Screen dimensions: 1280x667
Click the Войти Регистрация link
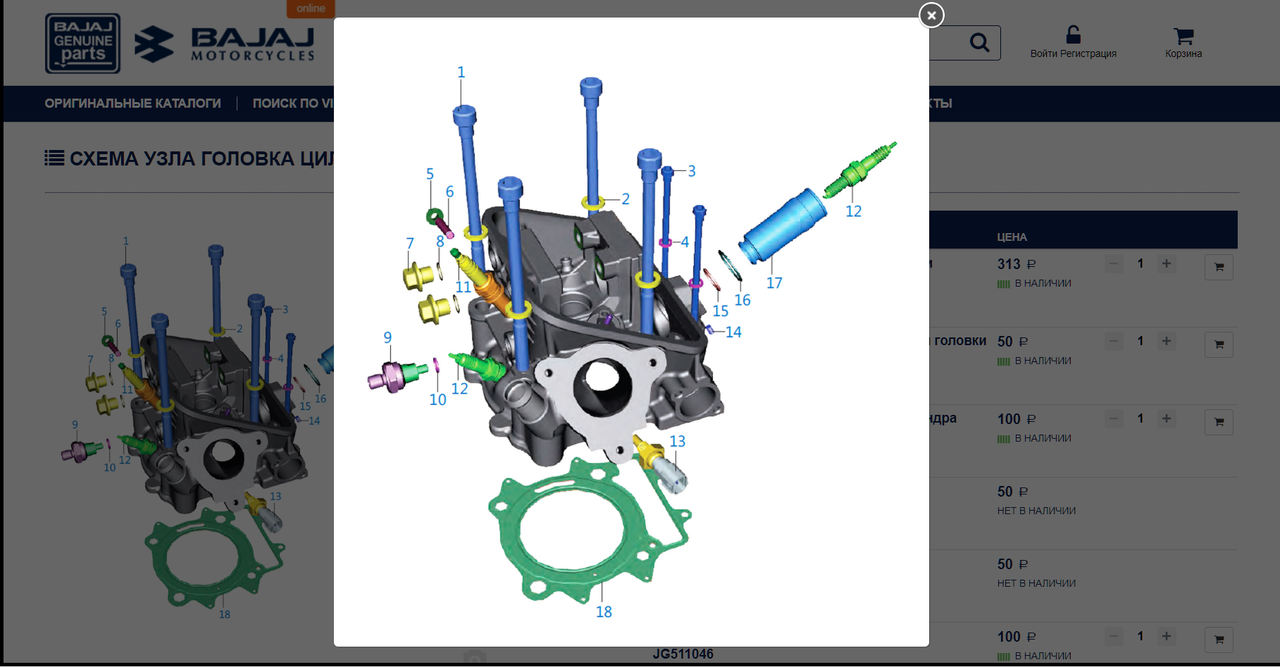[x=1073, y=54]
